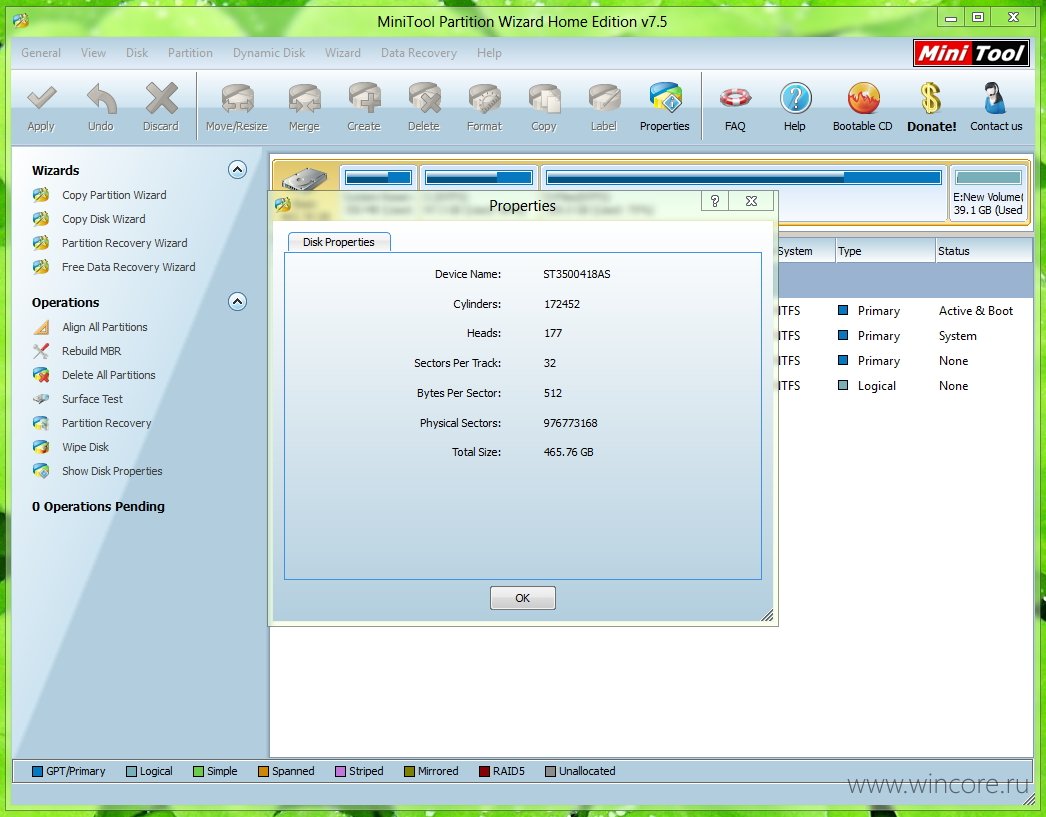
Task: Select the Active & Boot partition row
Action: 905,311
